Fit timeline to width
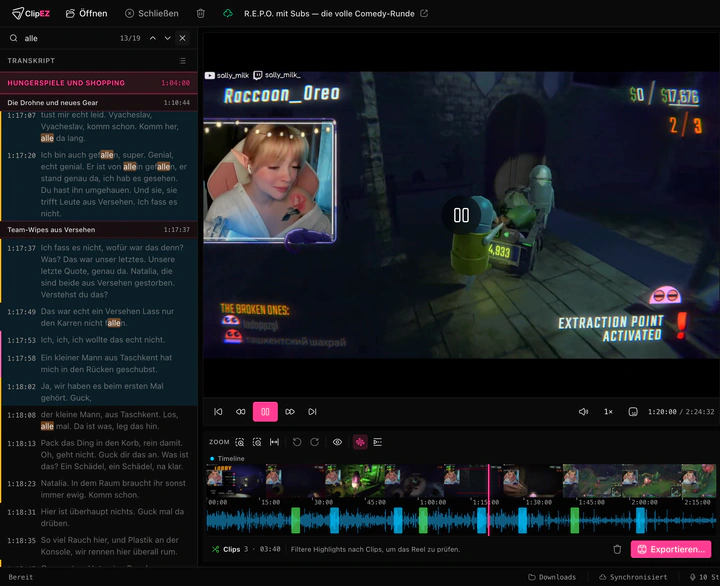Screen dimensions: 720x586 tap(275, 442)
